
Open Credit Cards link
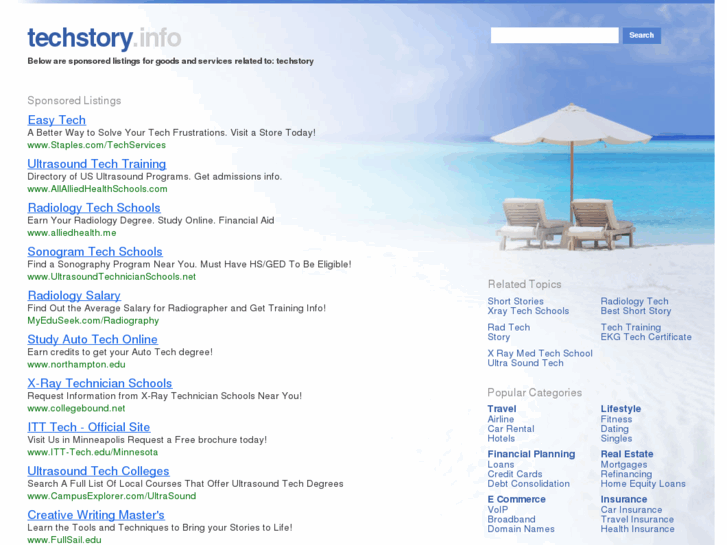pos(515,474)
